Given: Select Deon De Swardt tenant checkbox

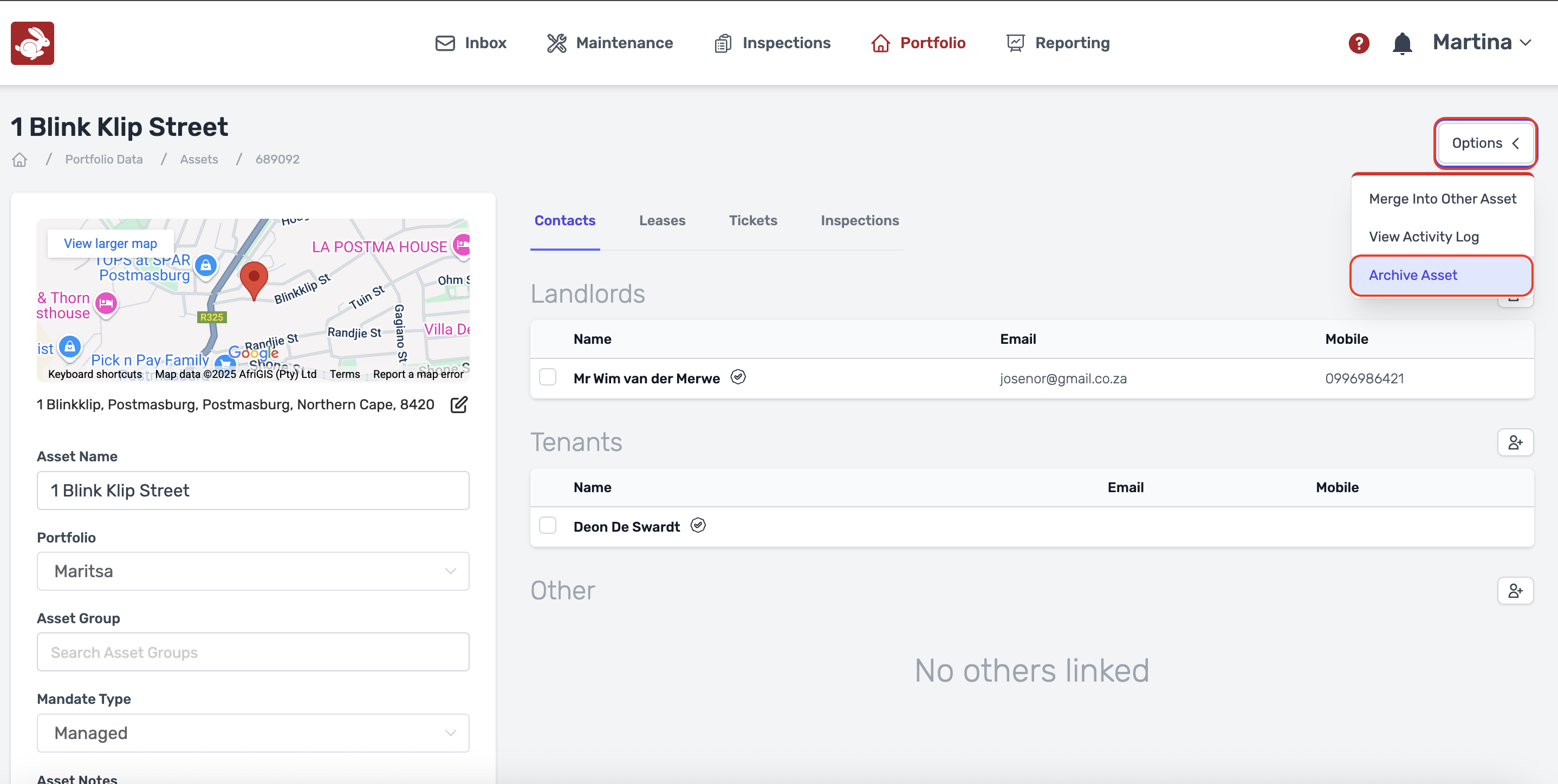Looking at the screenshot, I should [547, 525].
